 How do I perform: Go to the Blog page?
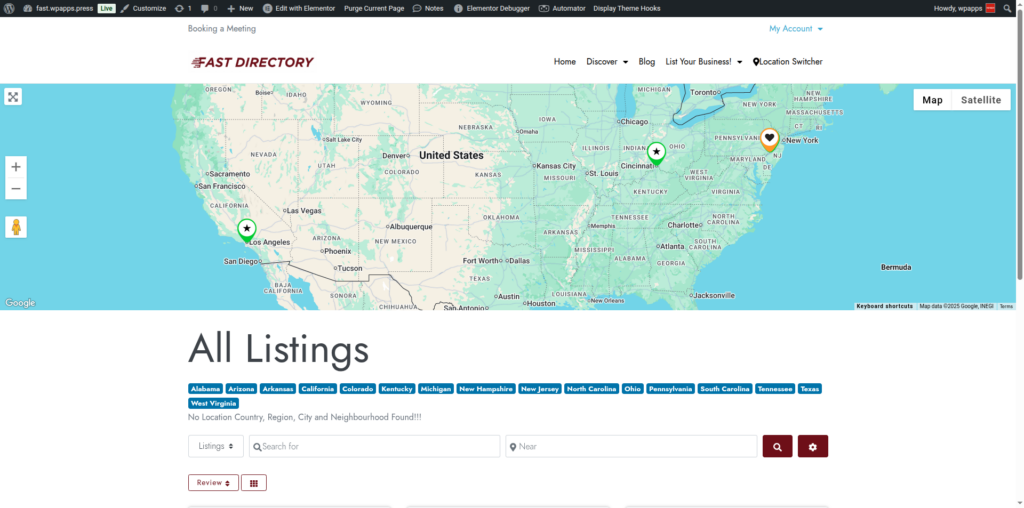click(x=647, y=62)
